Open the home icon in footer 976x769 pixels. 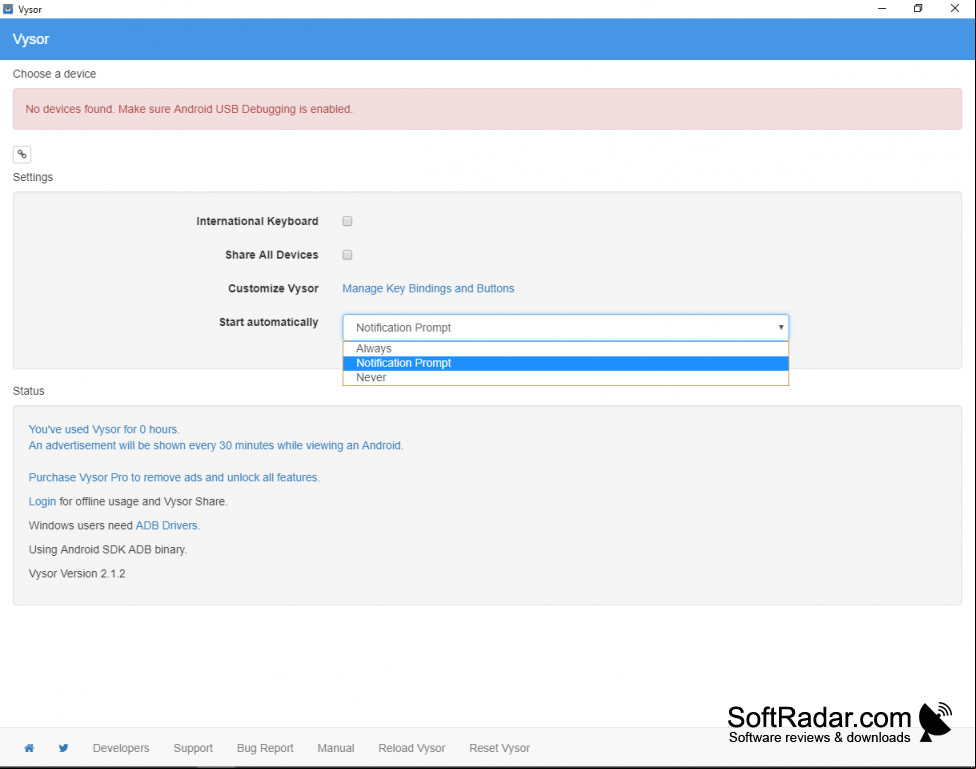click(x=29, y=748)
